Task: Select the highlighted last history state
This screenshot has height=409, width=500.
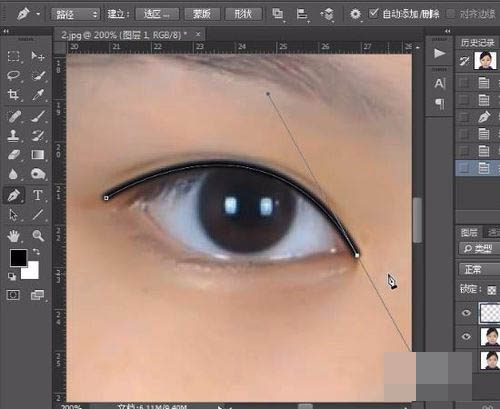Action: tap(478, 168)
